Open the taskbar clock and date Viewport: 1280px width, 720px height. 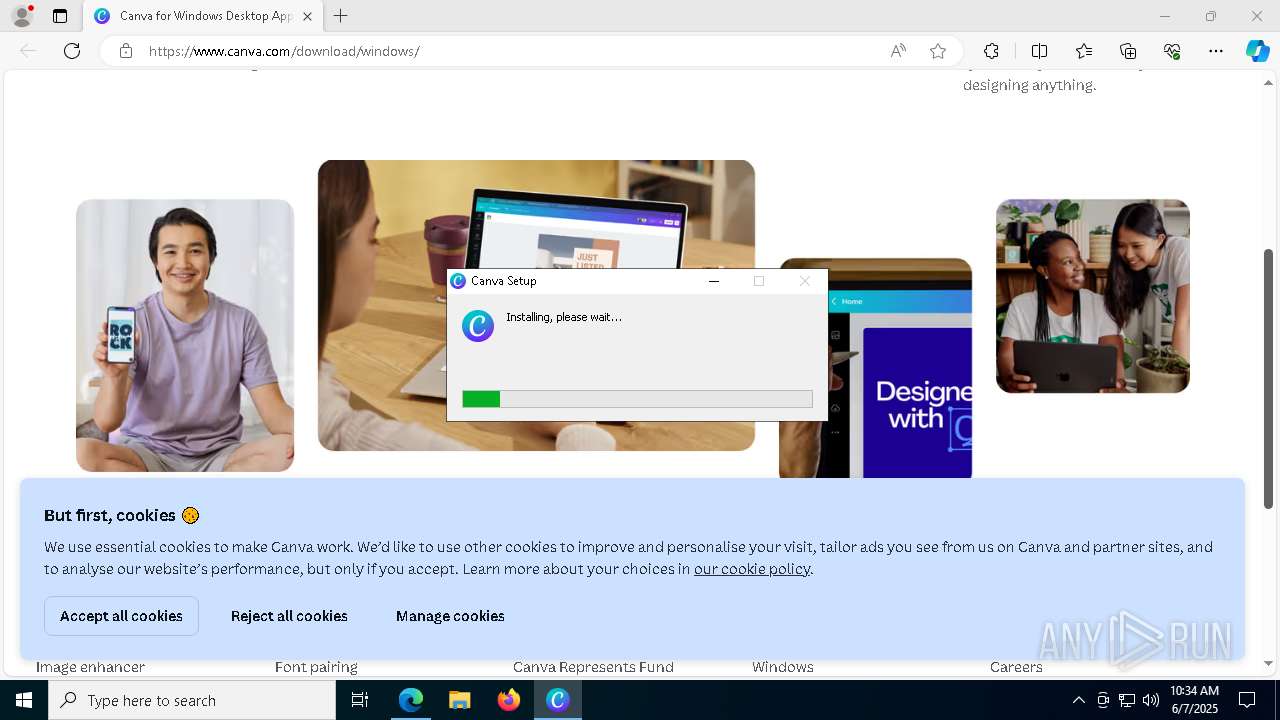[1194, 700]
